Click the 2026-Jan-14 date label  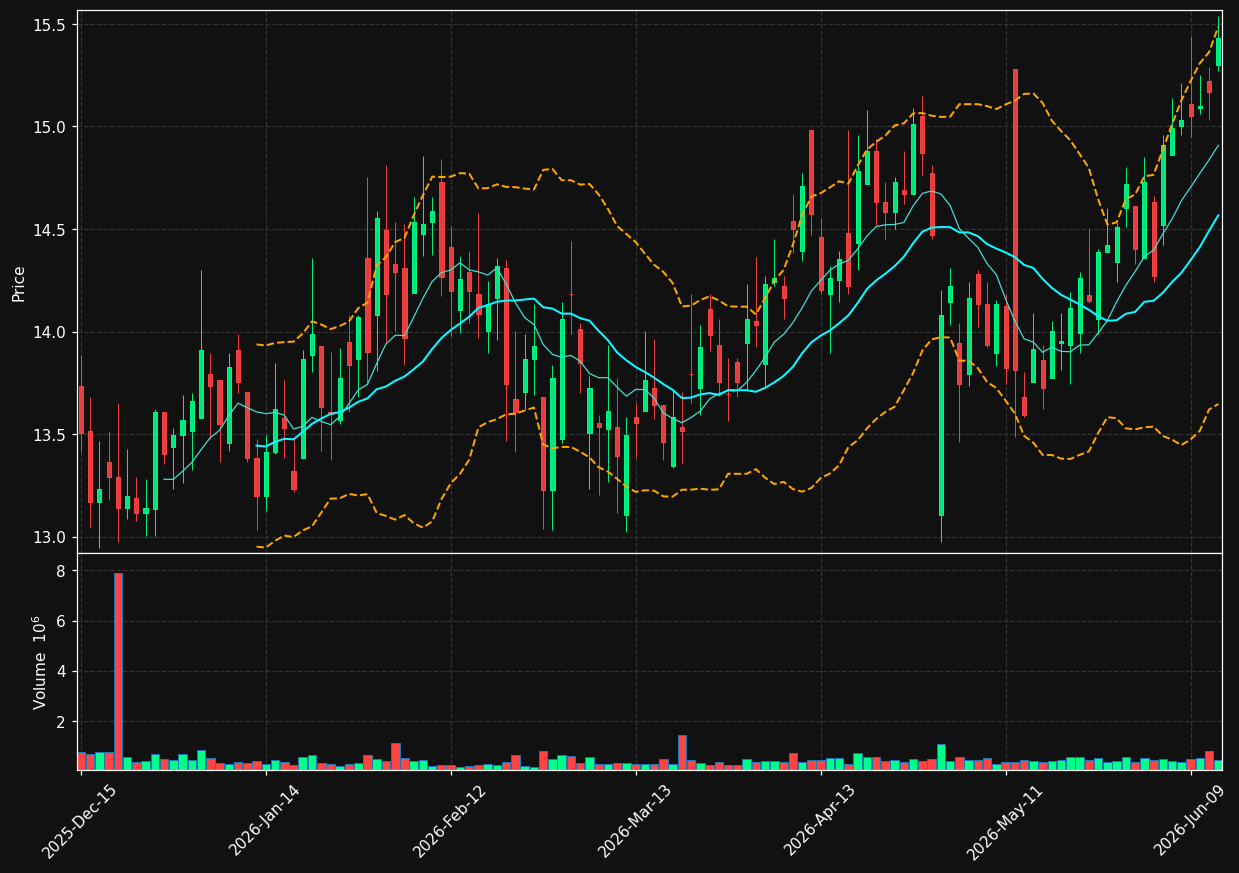(264, 821)
